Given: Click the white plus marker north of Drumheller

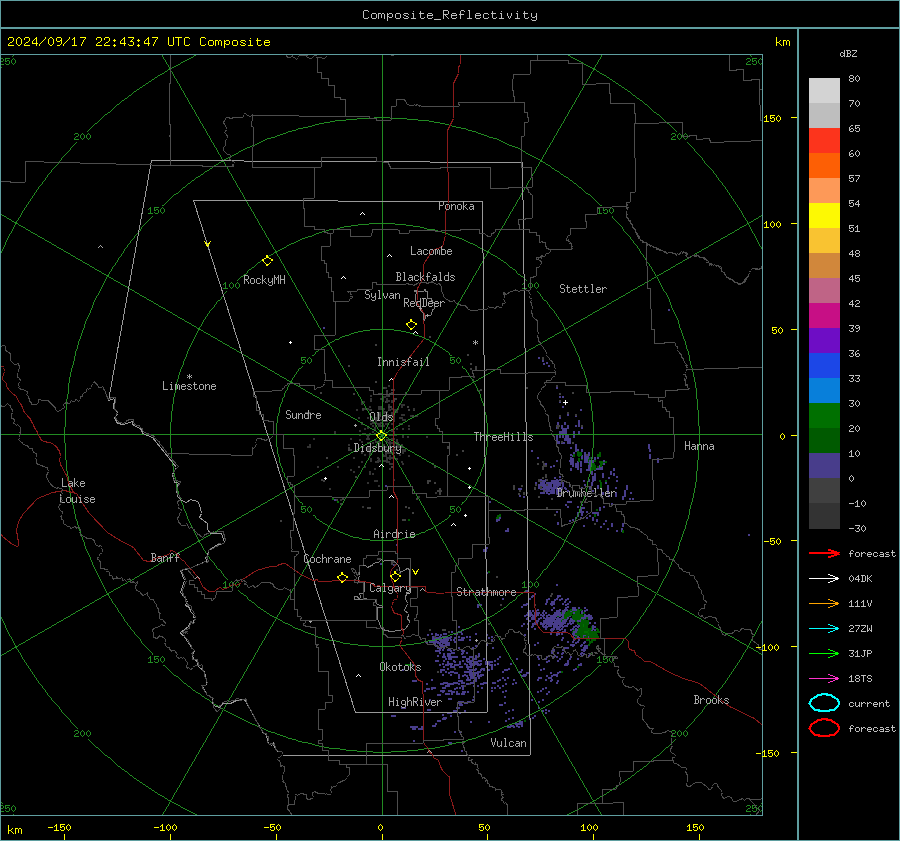Looking at the screenshot, I should pyautogui.click(x=565, y=402).
